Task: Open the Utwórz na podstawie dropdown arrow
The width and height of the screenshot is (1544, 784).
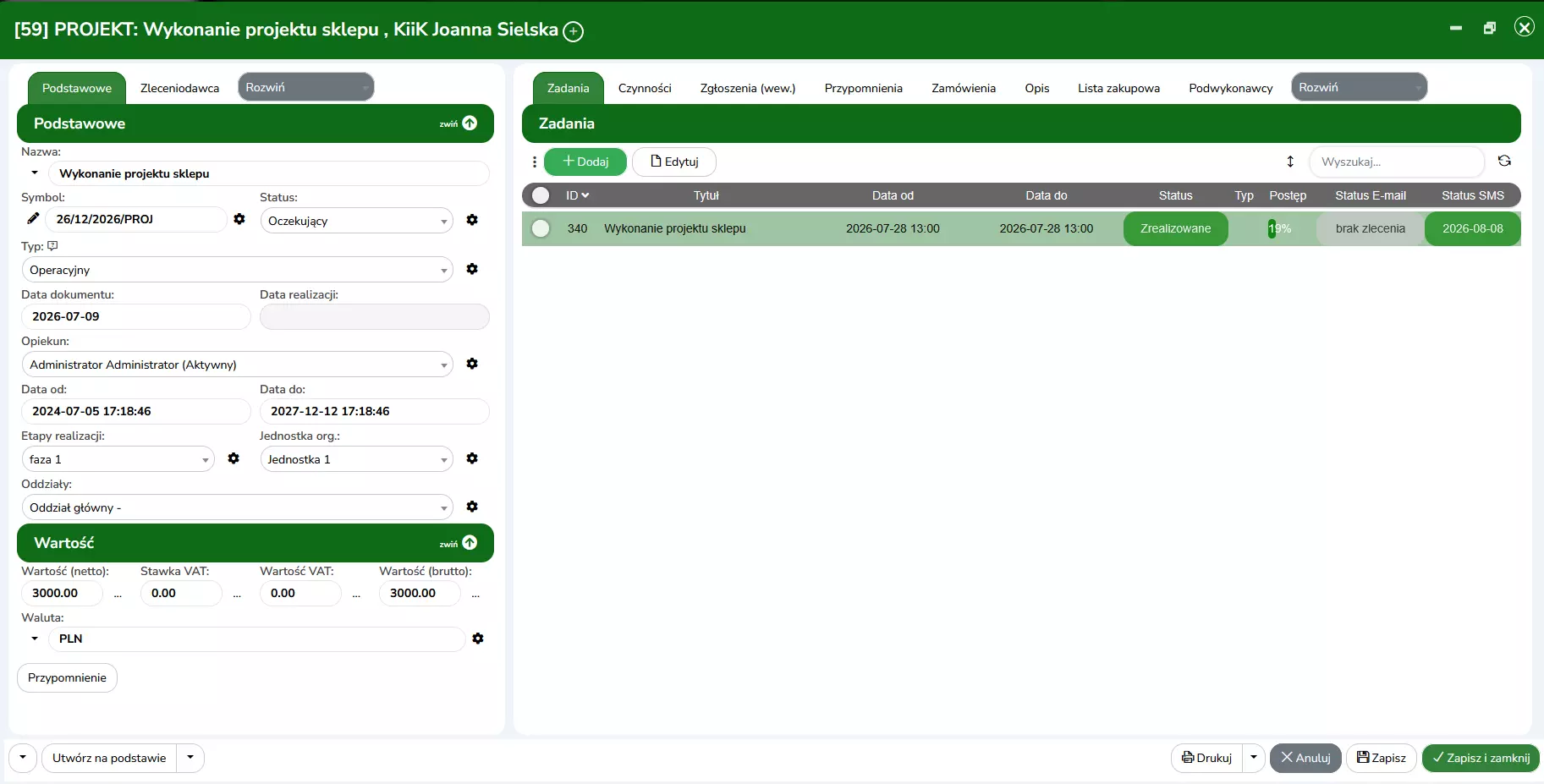Action: (x=190, y=757)
